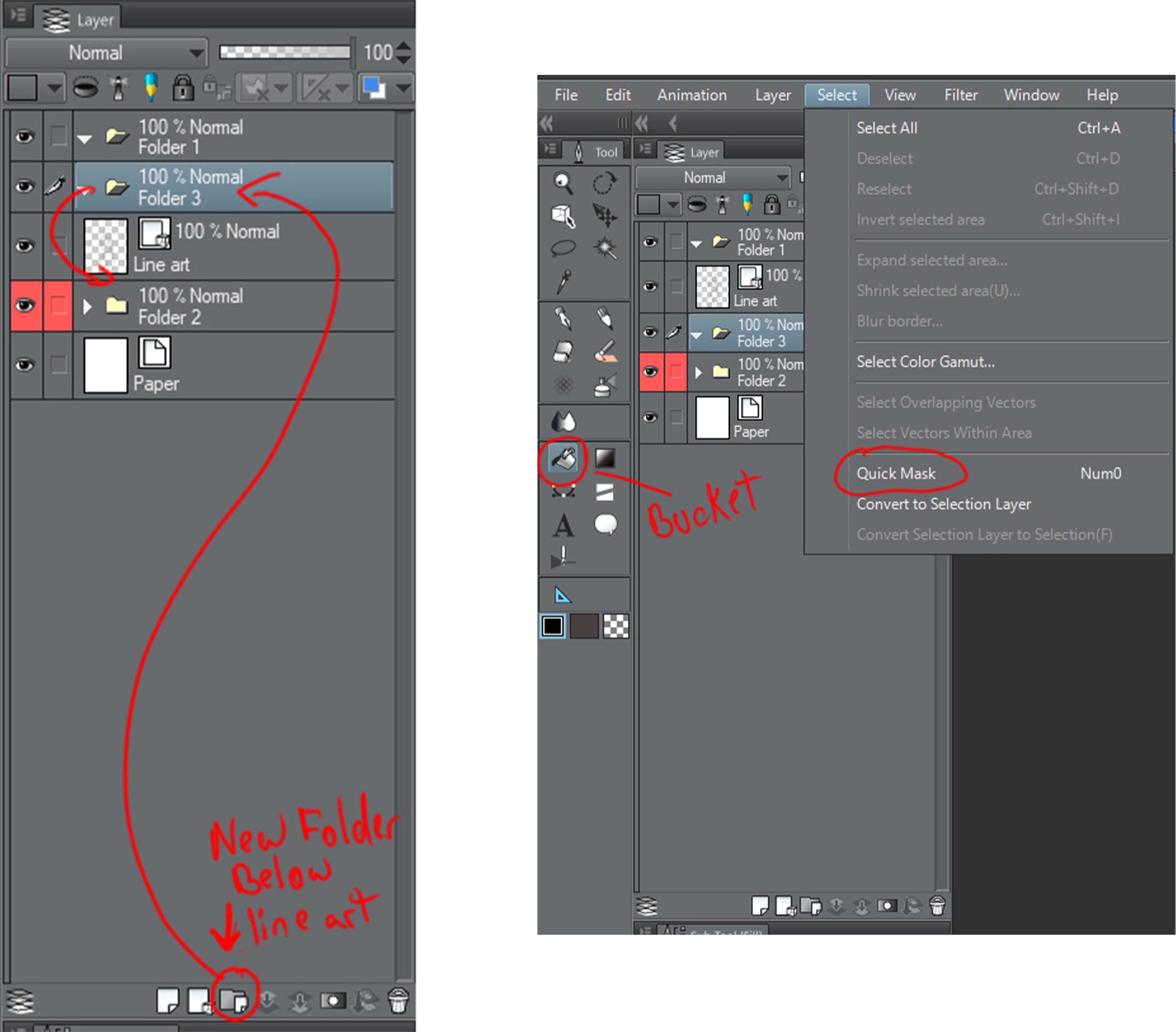Select the Zoom magnifier tool
The width and height of the screenshot is (1176, 1032).
click(563, 183)
